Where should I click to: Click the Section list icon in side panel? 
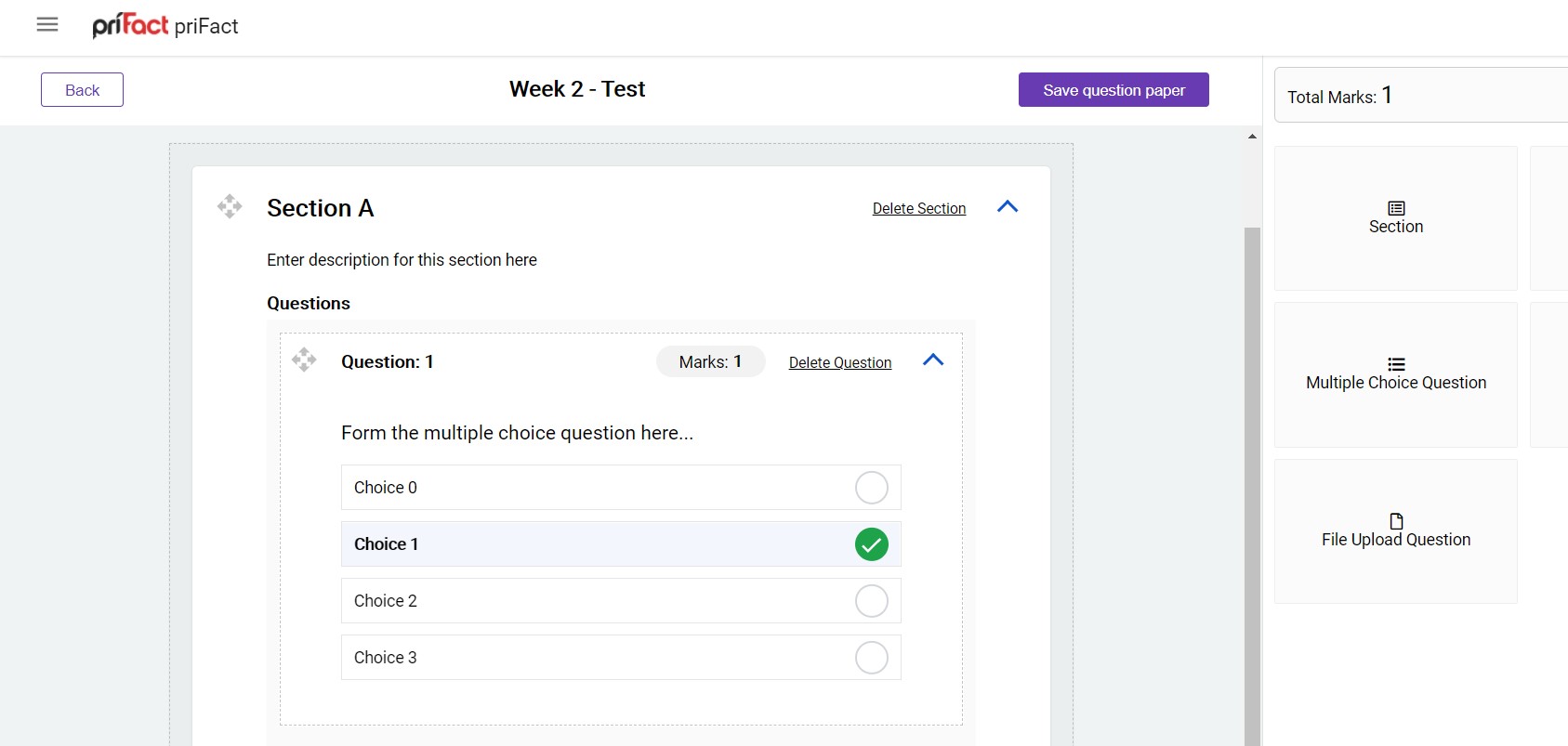1396,208
